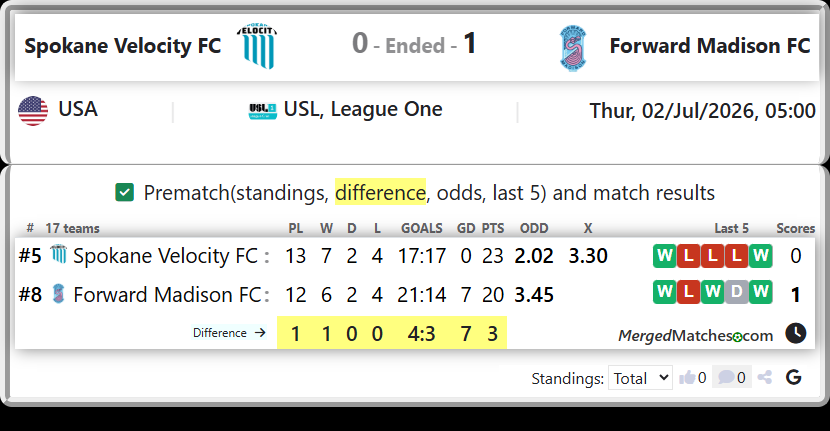Select the USL, League One league name

[x=363, y=109]
